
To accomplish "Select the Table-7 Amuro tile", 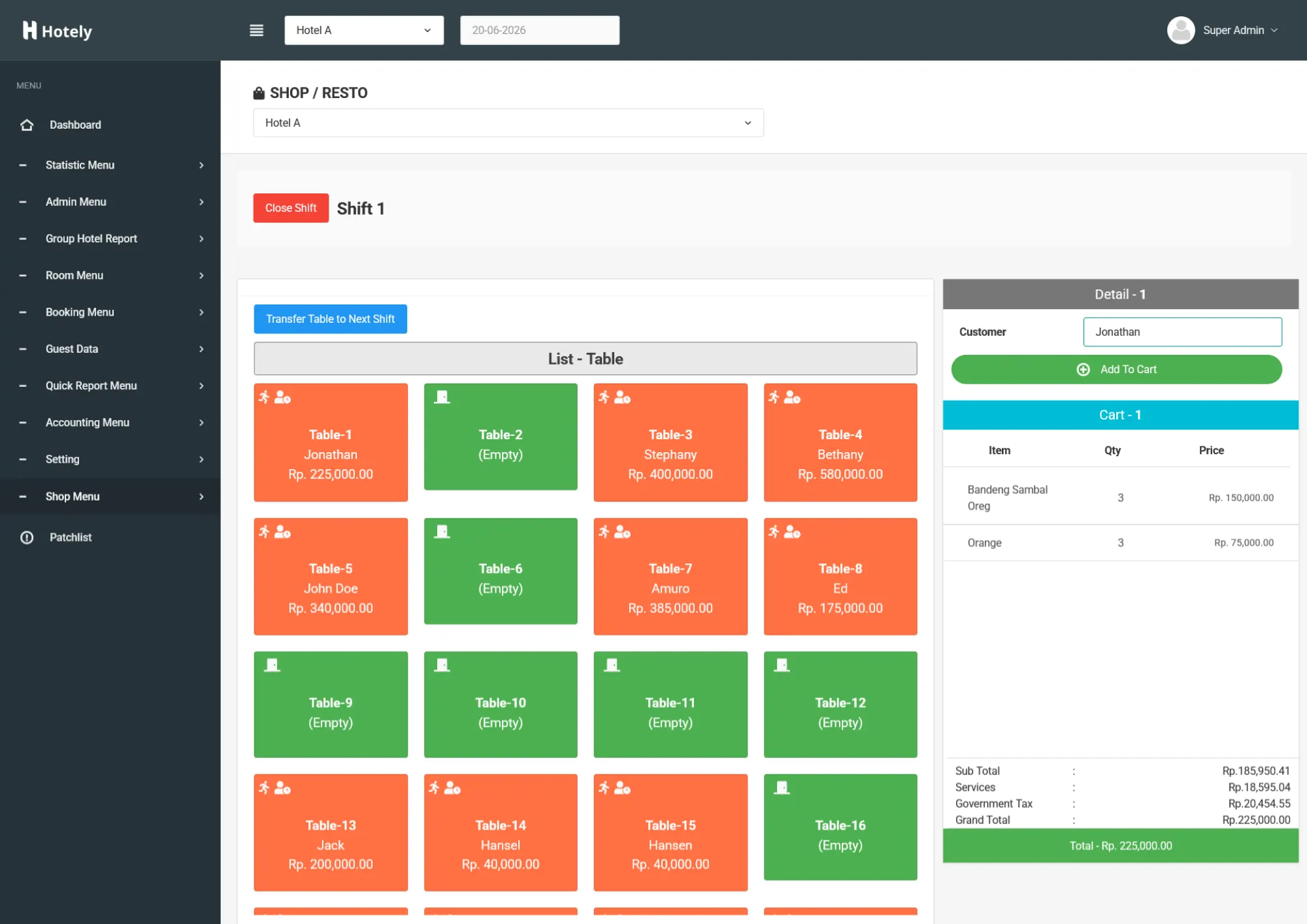I will [670, 576].
